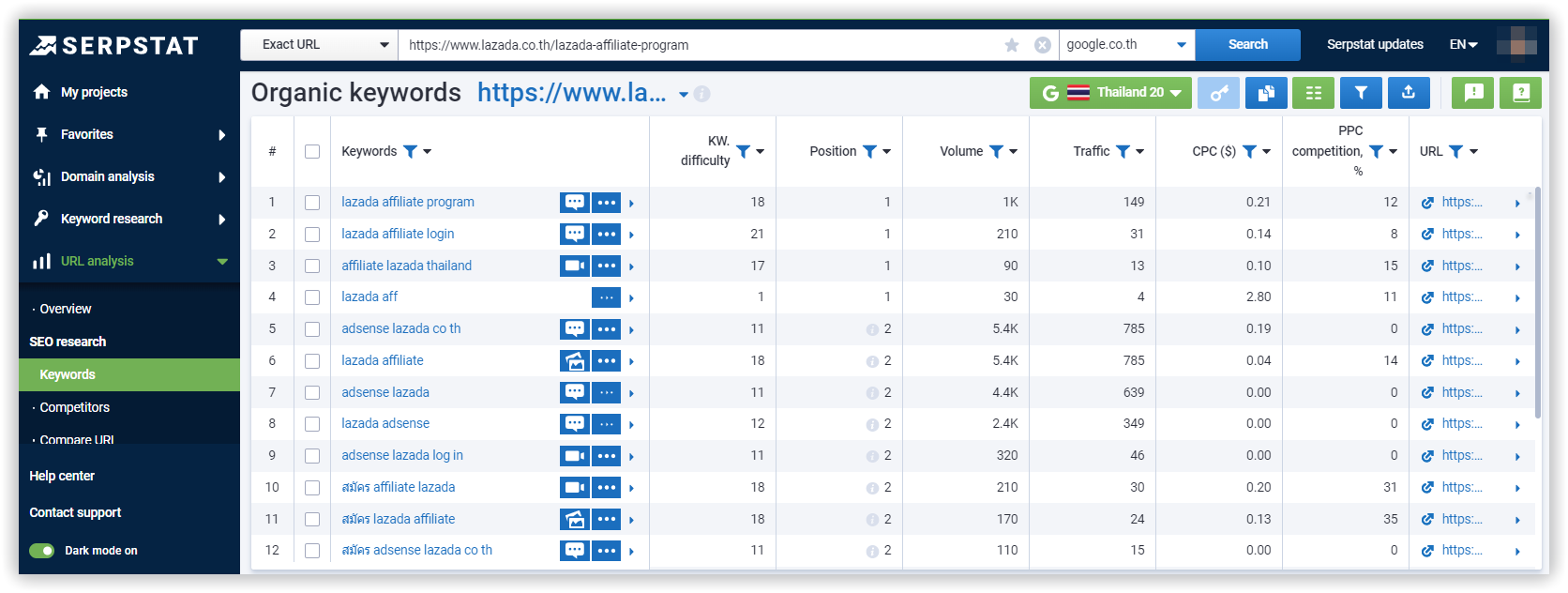Screen dimensions: 1568x593
Task: Click the green help book icon
Action: pyautogui.click(x=1520, y=93)
